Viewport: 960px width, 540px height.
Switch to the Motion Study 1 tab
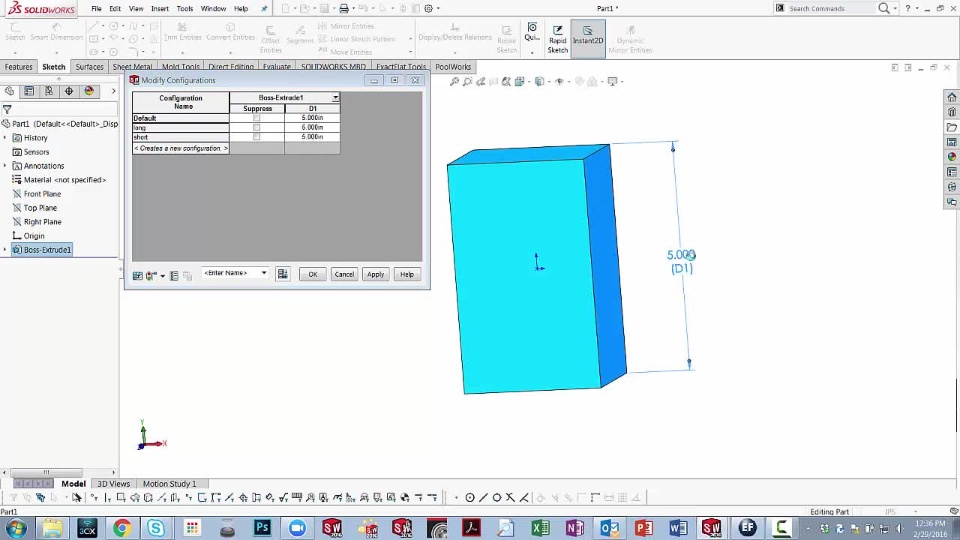pos(170,484)
